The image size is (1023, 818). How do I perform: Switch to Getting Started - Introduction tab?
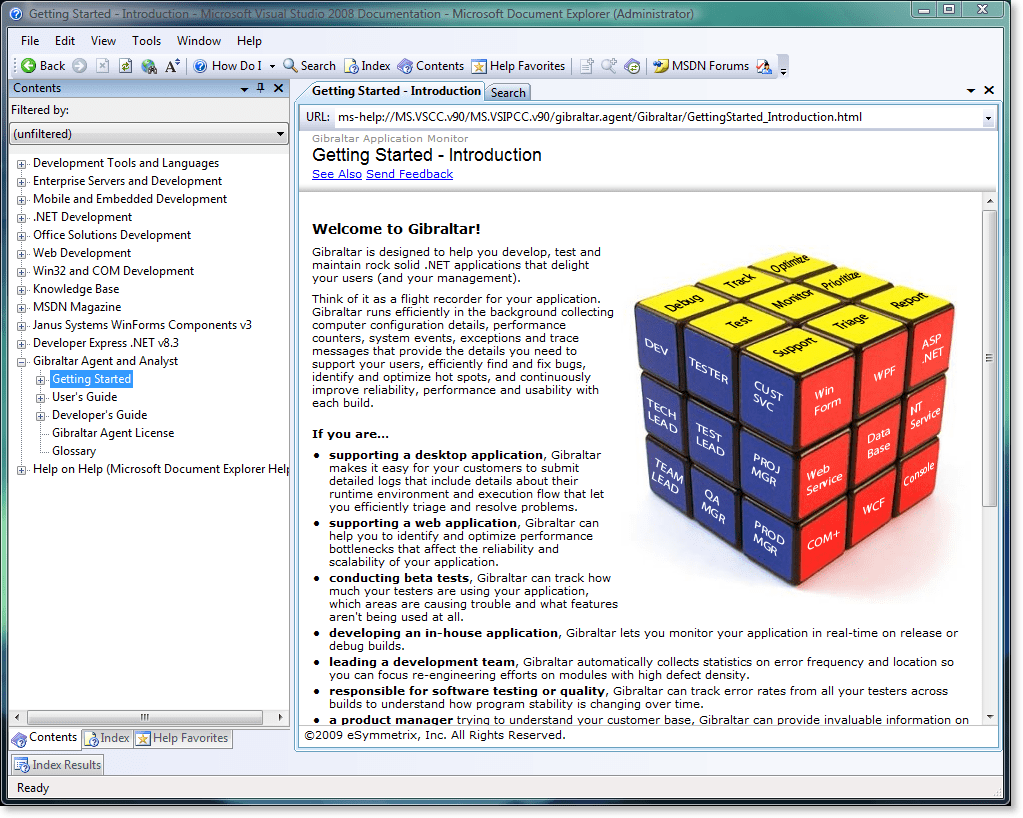pos(396,91)
